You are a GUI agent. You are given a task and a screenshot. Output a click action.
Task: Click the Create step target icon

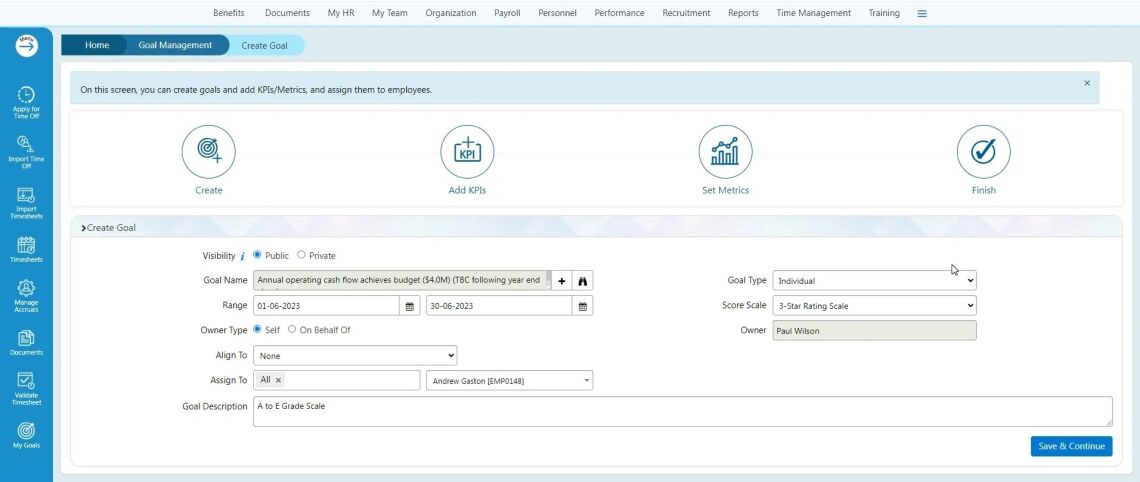(x=209, y=151)
